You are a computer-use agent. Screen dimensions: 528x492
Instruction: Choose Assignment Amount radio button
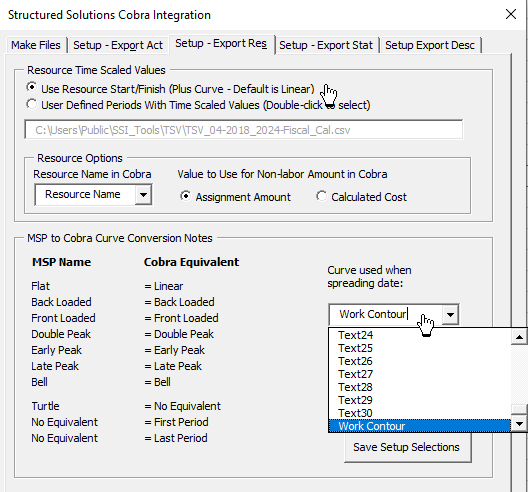click(185, 196)
